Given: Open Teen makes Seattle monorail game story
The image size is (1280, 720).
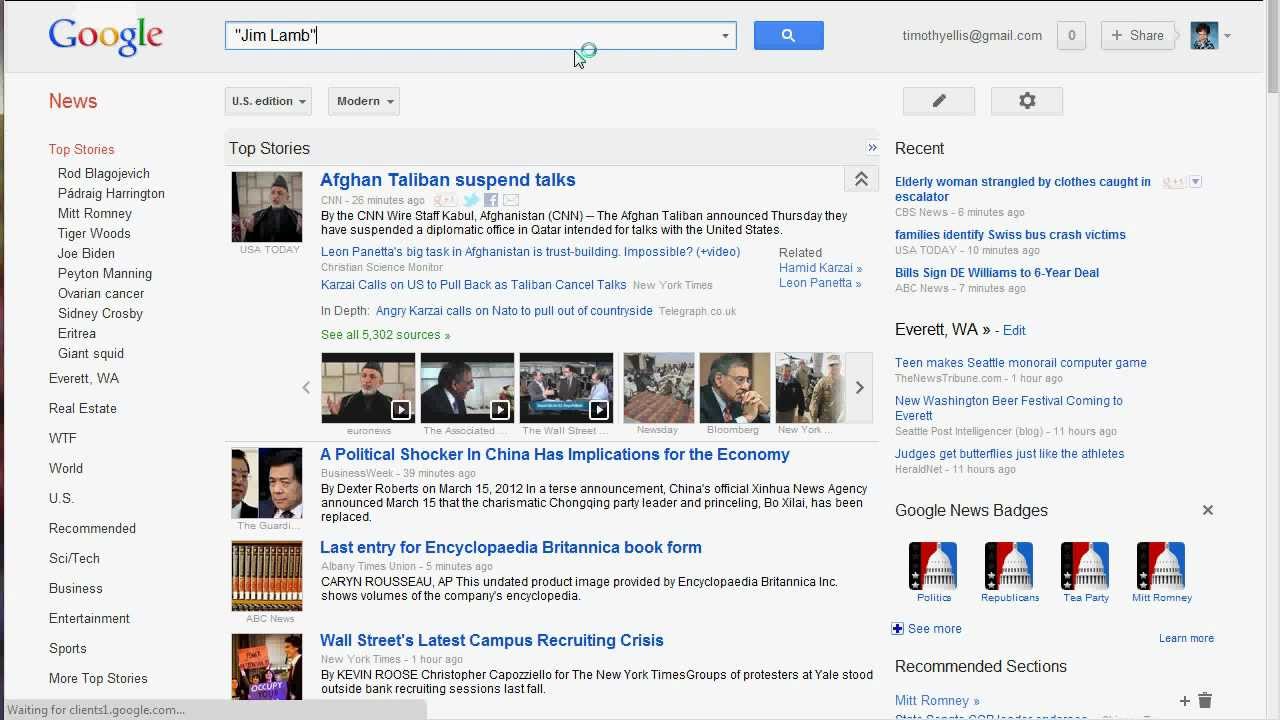Looking at the screenshot, I should (x=1021, y=363).
